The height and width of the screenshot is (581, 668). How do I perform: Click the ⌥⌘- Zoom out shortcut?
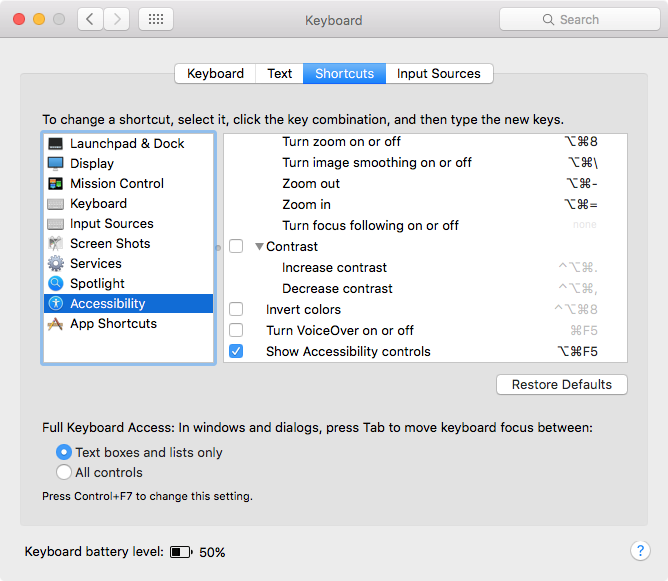click(x=582, y=184)
